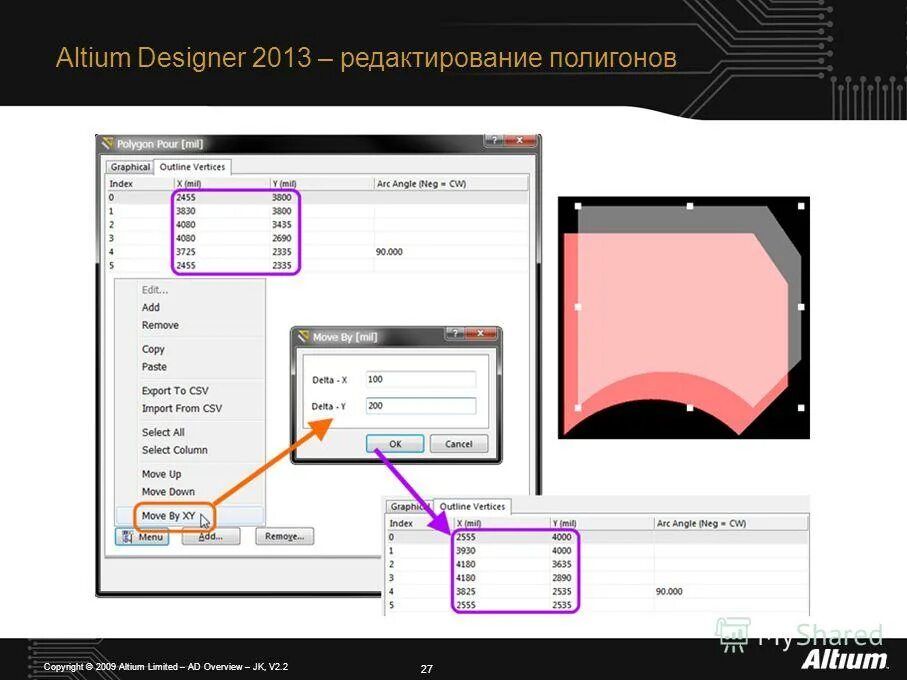The image size is (907, 680).
Task: Click the help (?) icon on Polygon Pour dialog
Action: tap(494, 140)
